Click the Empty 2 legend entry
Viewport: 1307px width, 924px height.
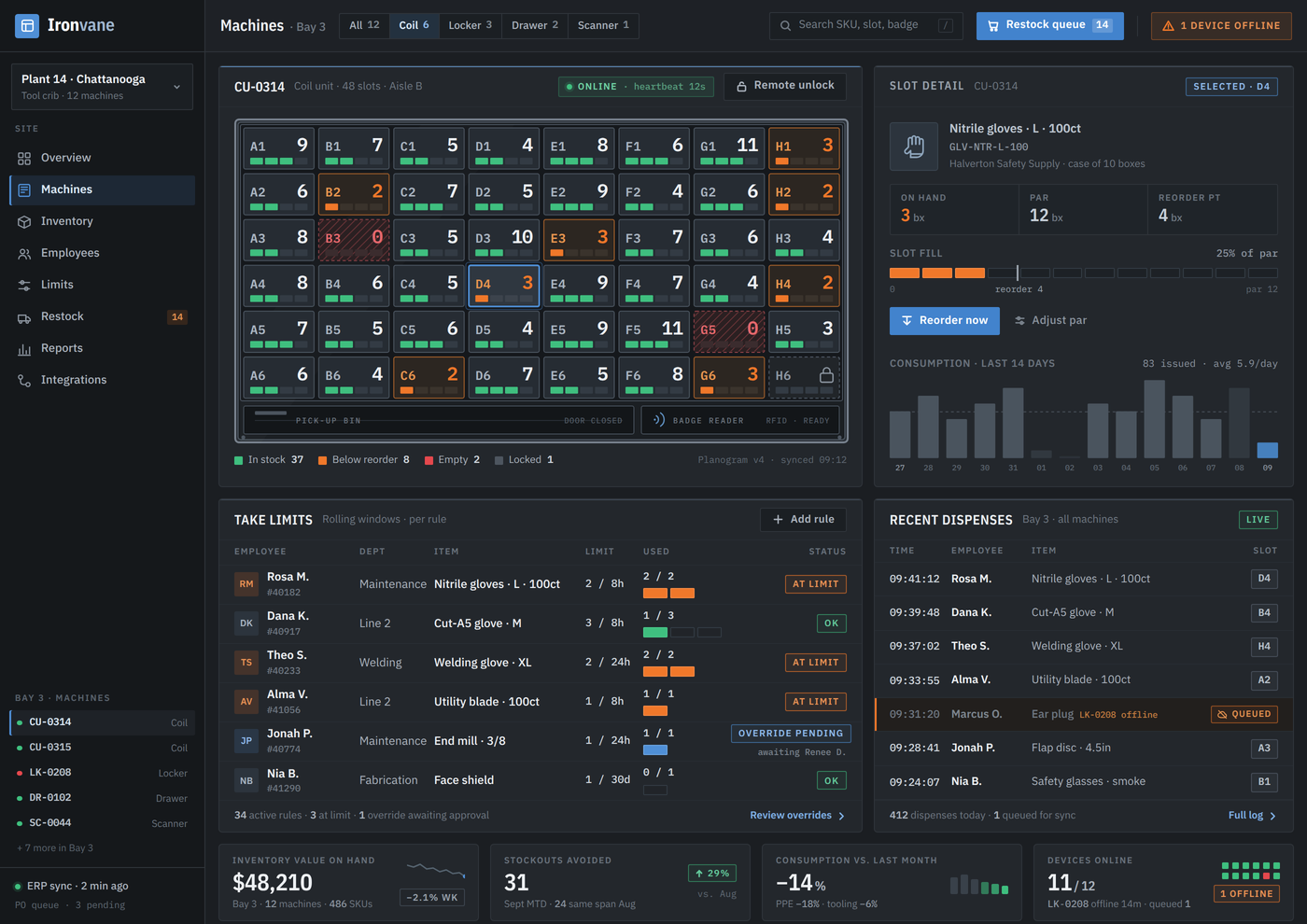coord(453,460)
